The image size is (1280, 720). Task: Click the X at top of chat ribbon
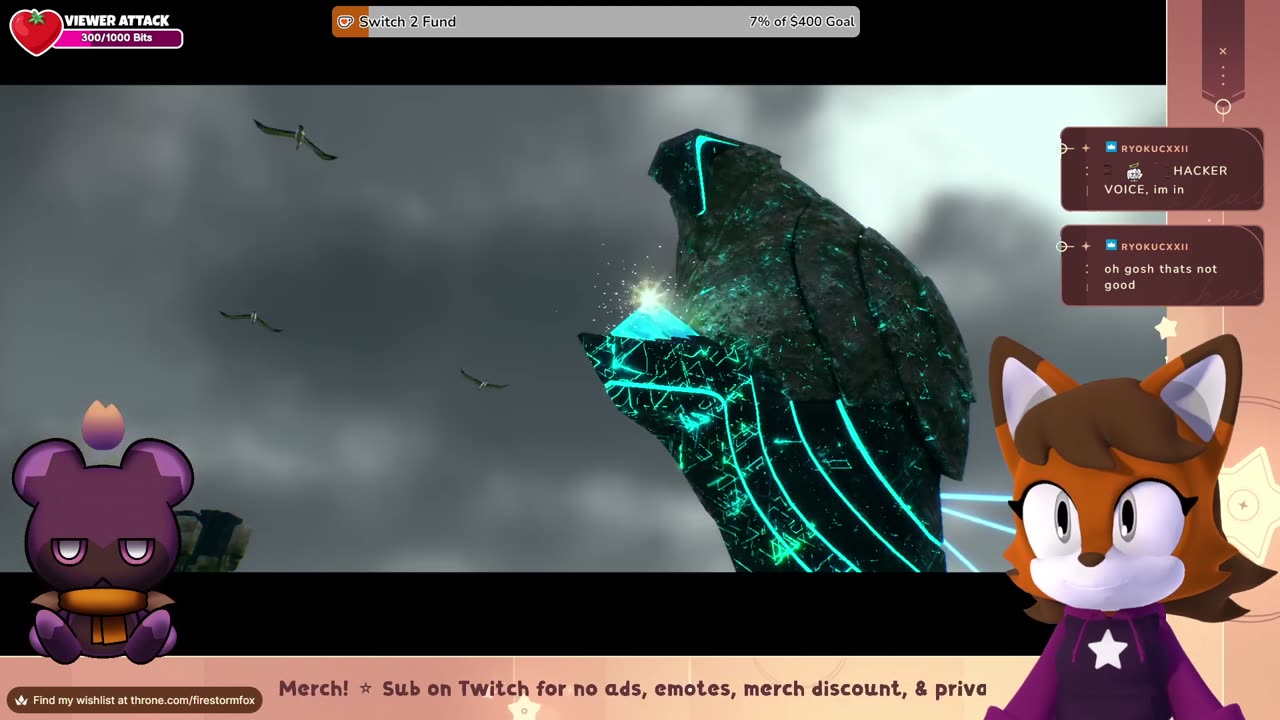tap(1222, 51)
